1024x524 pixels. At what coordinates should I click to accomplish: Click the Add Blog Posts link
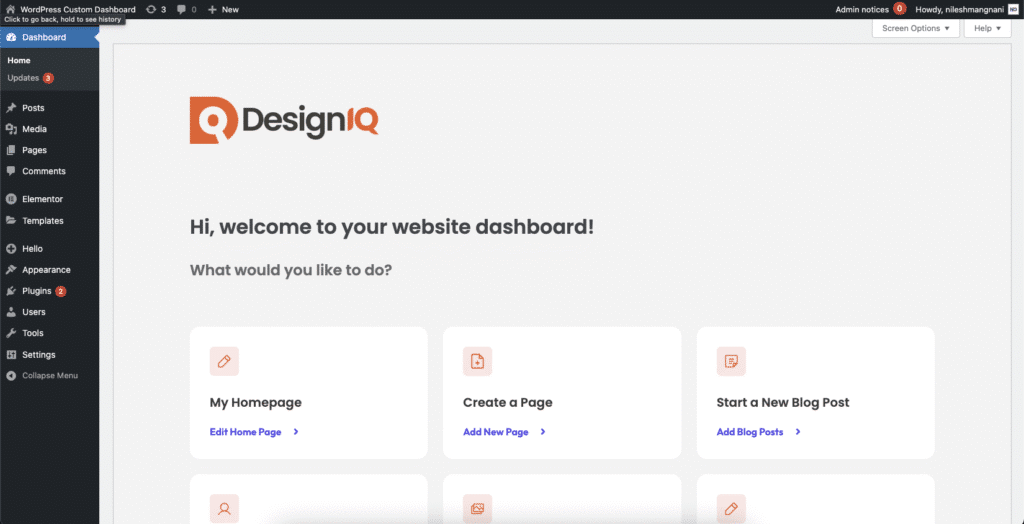(750, 432)
